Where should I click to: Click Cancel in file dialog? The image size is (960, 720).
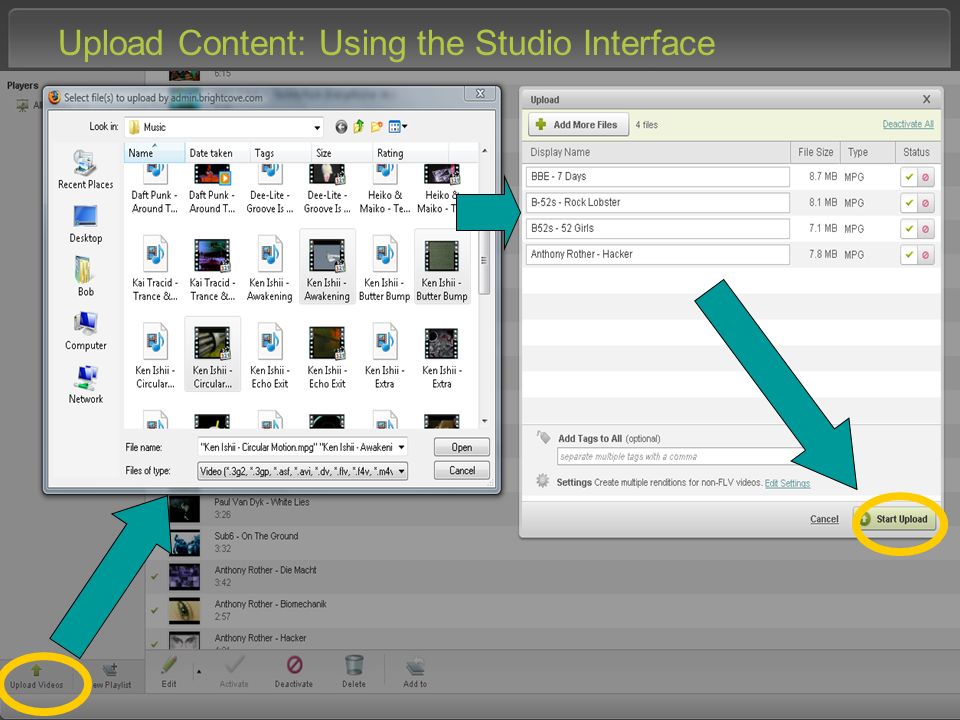(x=462, y=470)
